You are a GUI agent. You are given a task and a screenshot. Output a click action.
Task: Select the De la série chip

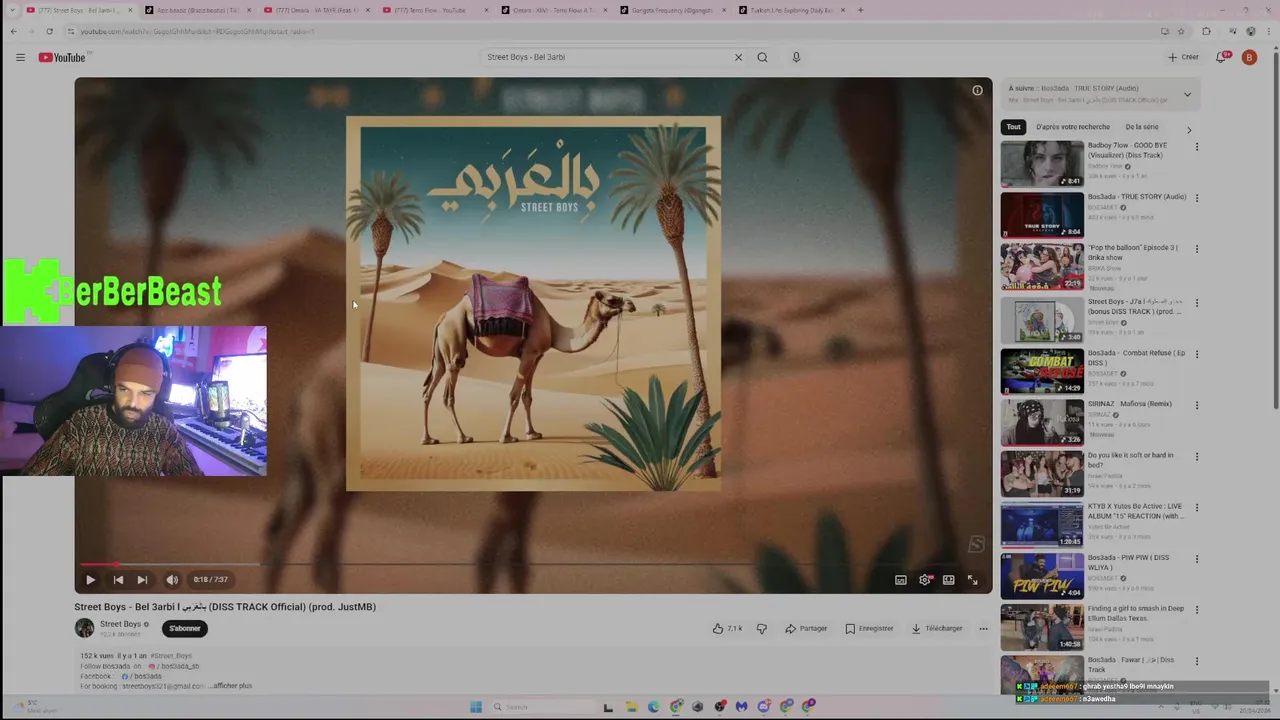[1142, 127]
